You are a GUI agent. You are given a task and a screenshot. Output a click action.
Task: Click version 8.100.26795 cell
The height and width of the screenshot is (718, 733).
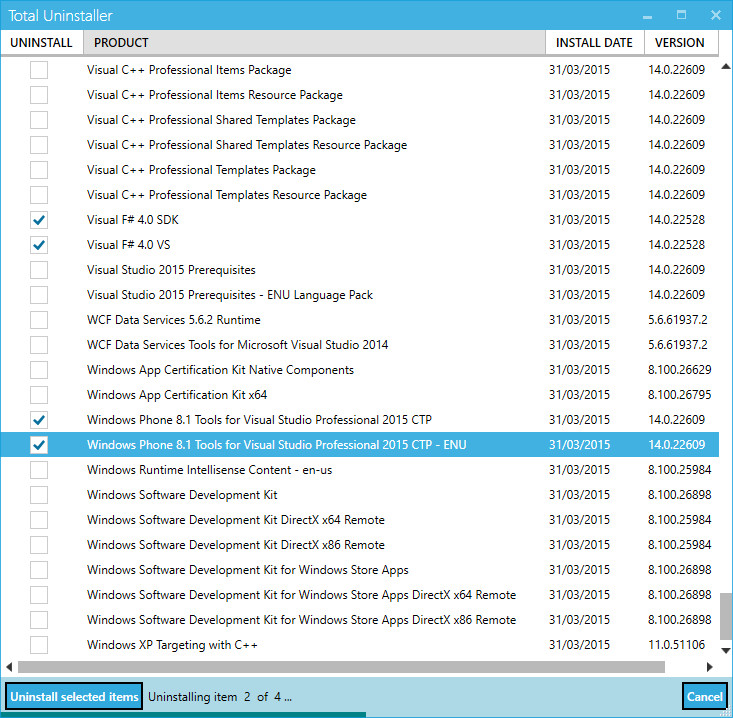pos(680,395)
